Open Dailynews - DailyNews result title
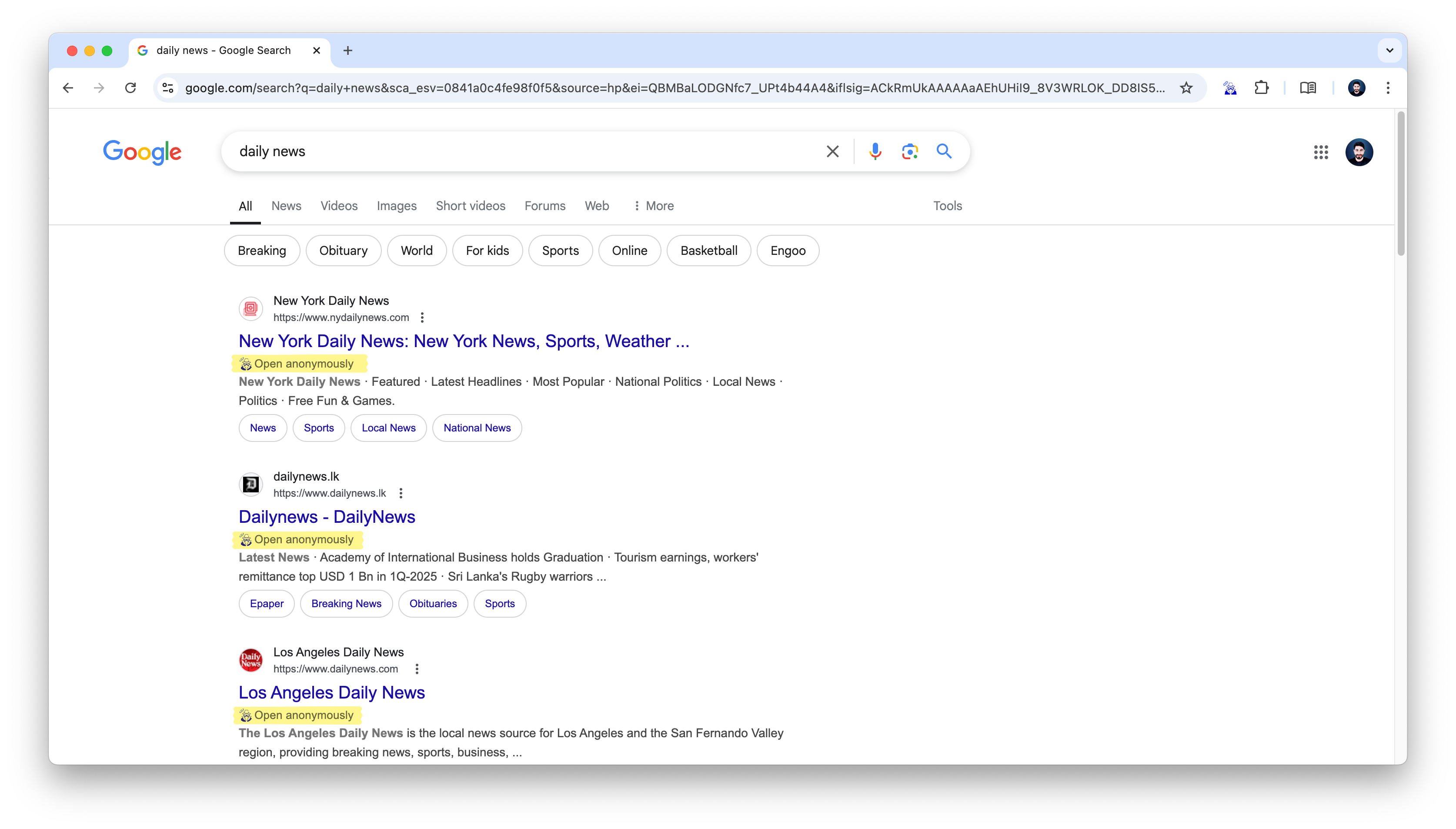Viewport: 1456px width, 829px height. (x=327, y=517)
